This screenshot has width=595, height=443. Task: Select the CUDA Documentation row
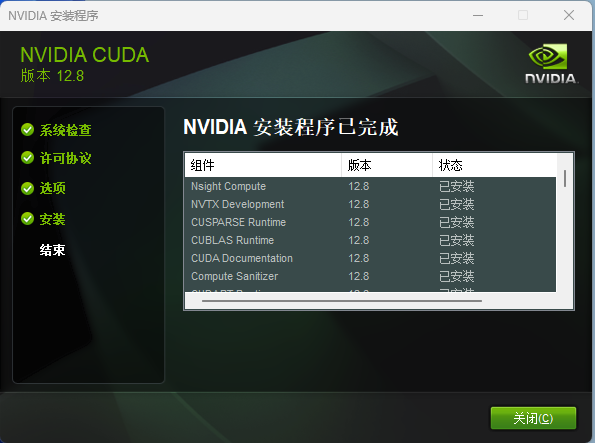370,258
